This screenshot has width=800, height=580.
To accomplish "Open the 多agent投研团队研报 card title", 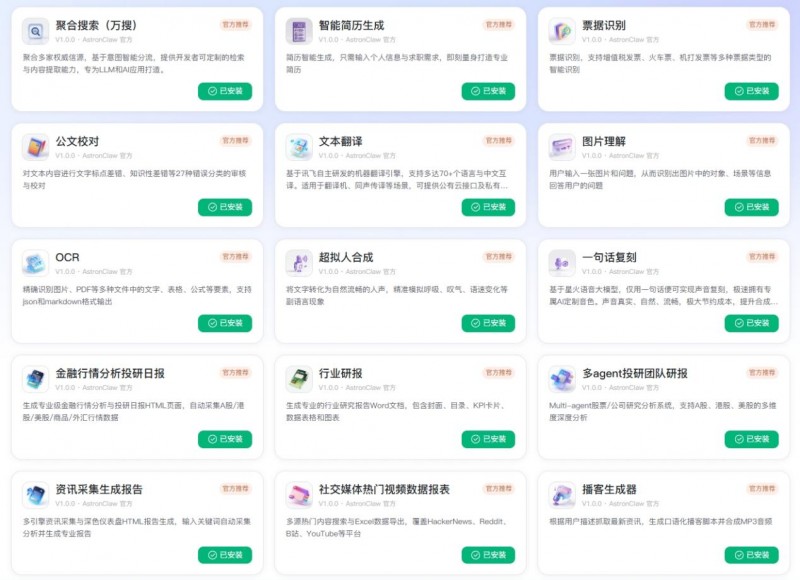I will (635, 373).
